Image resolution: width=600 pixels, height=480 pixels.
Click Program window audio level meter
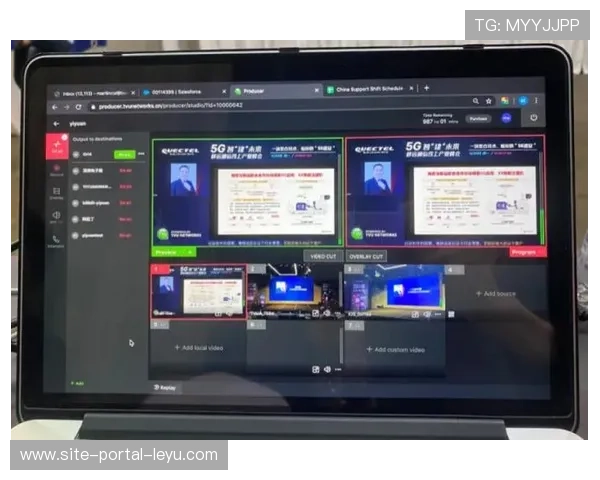tap(541, 198)
